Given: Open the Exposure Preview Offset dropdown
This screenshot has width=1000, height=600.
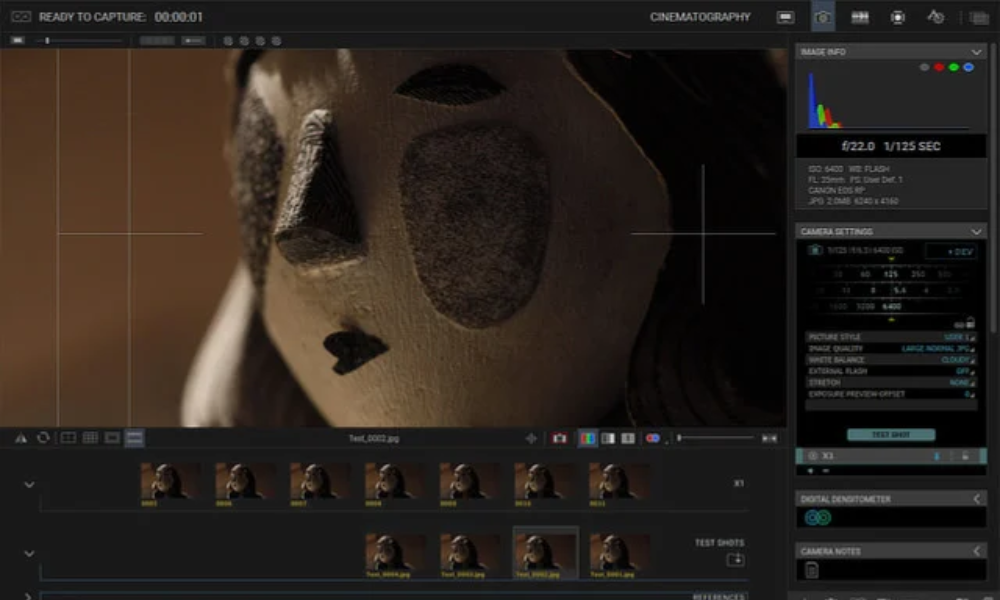Looking at the screenshot, I should click(x=891, y=394).
